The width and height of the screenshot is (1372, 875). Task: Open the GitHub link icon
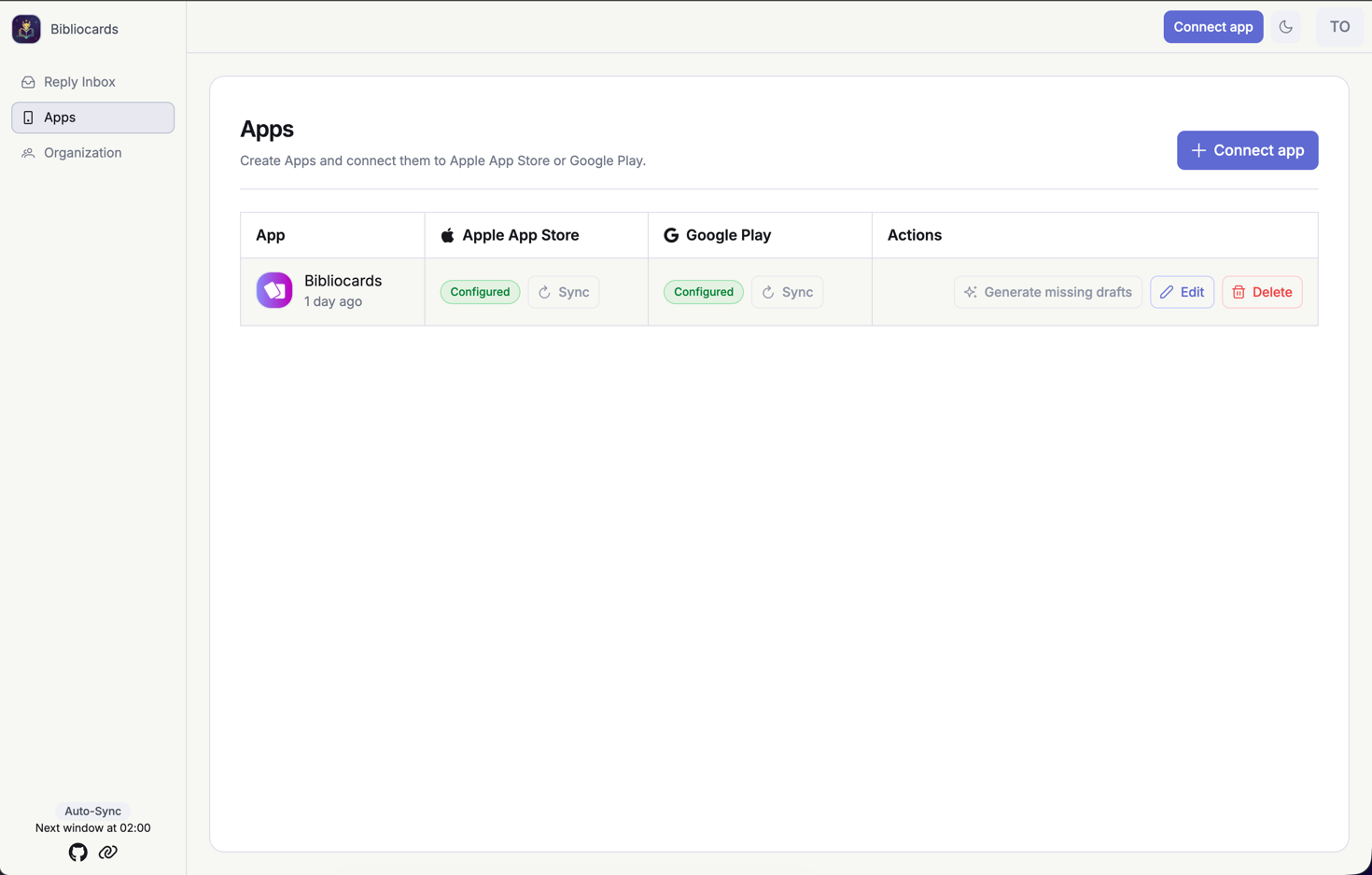(78, 853)
